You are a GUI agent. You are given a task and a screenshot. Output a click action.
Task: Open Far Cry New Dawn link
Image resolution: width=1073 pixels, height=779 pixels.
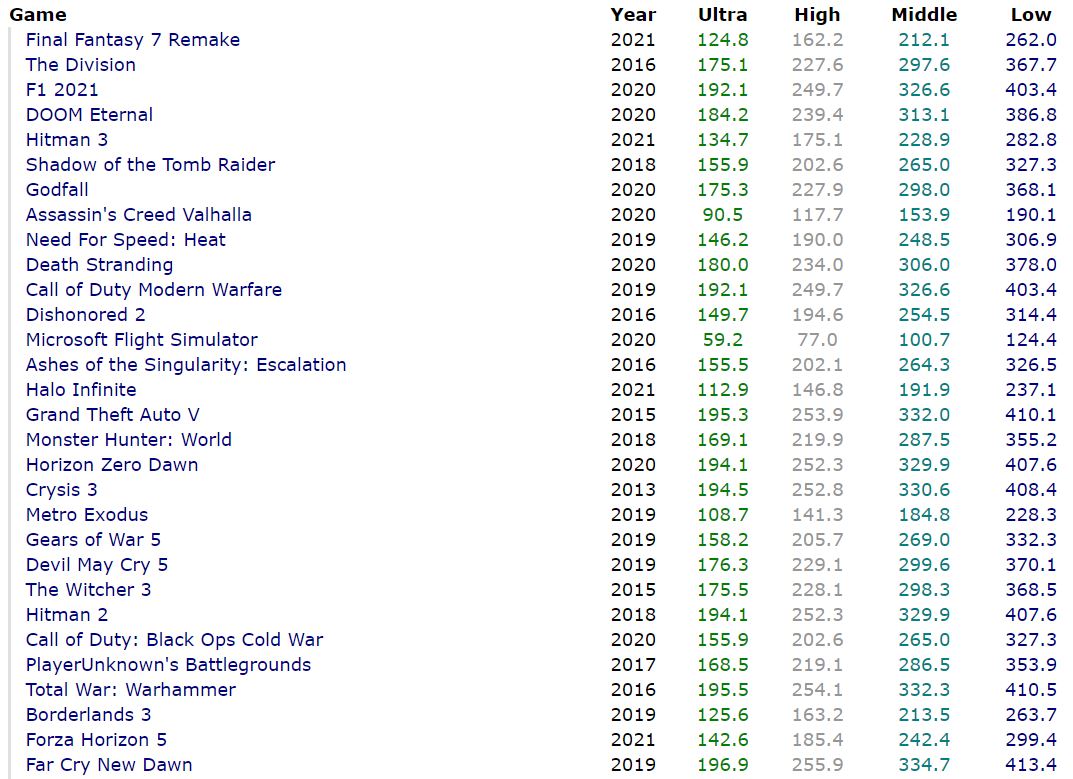click(x=109, y=765)
